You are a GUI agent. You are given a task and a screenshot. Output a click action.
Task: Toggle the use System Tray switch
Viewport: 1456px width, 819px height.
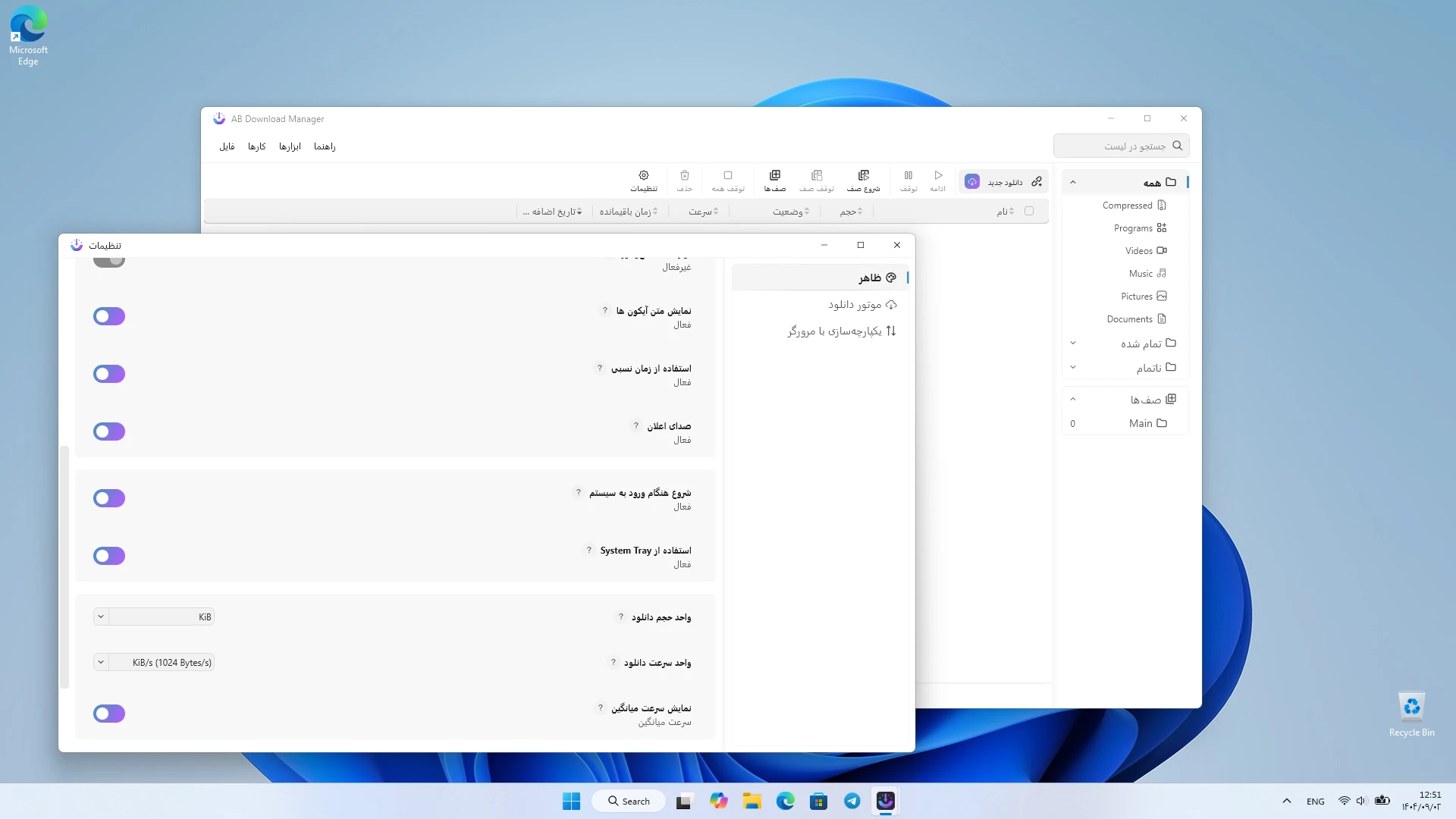point(109,556)
